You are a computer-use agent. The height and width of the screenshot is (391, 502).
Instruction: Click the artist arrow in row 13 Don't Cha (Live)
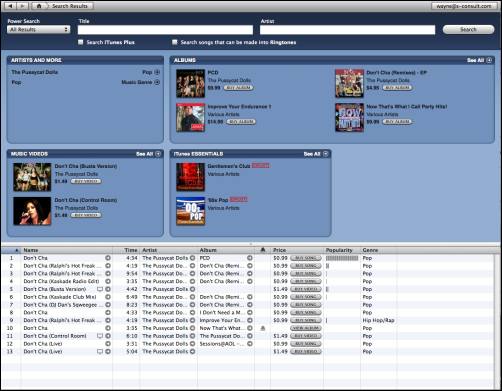192,351
